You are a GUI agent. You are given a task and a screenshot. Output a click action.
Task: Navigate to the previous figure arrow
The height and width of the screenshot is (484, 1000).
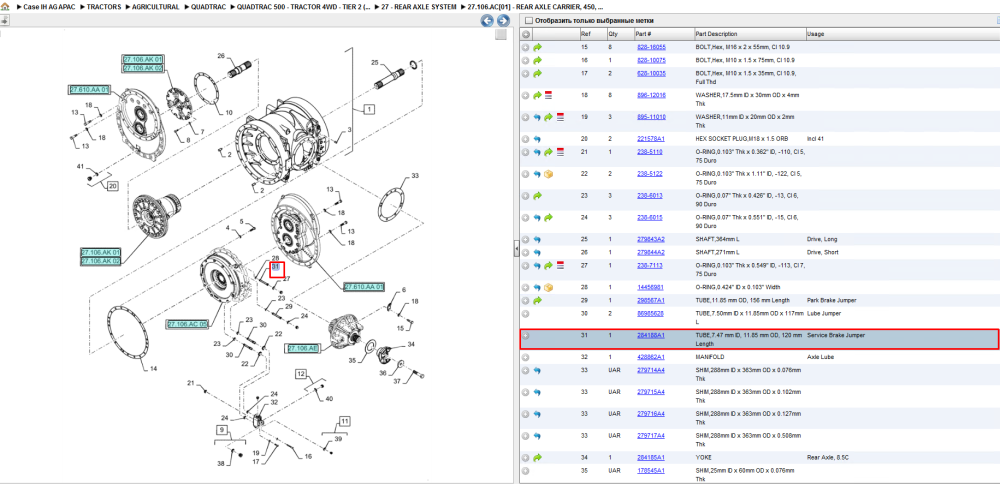pyautogui.click(x=487, y=21)
